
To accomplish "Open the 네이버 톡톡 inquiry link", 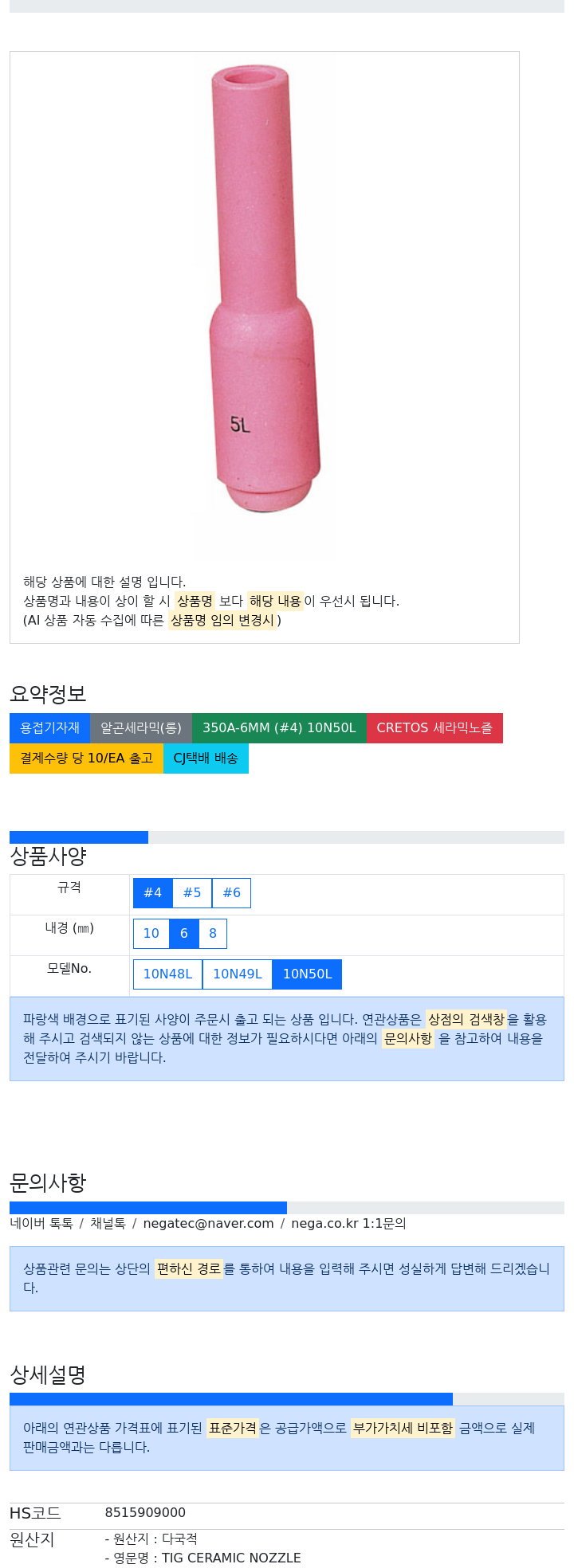I will 41,1224.
